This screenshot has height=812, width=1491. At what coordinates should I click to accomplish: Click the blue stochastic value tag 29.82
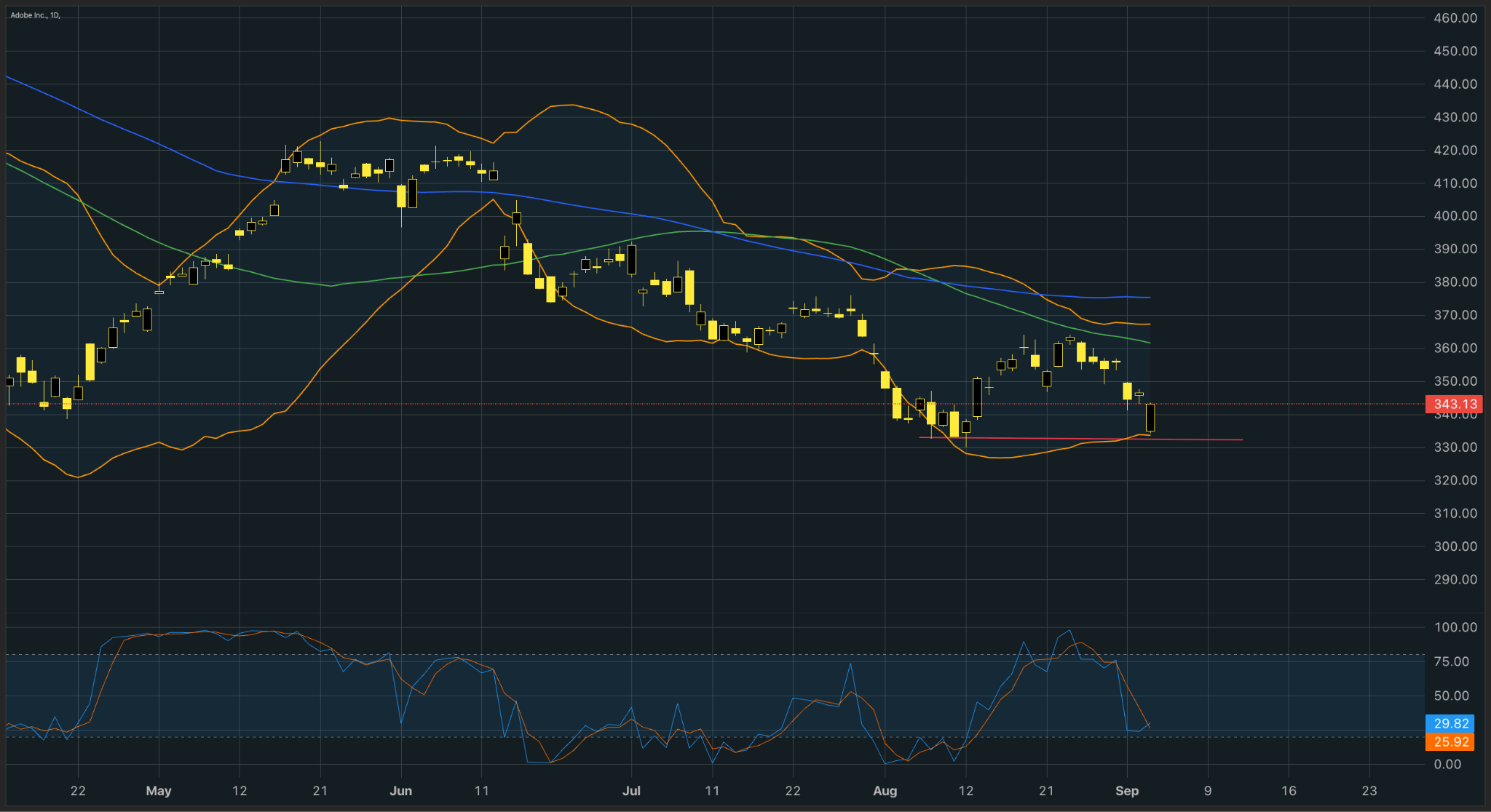pos(1450,723)
